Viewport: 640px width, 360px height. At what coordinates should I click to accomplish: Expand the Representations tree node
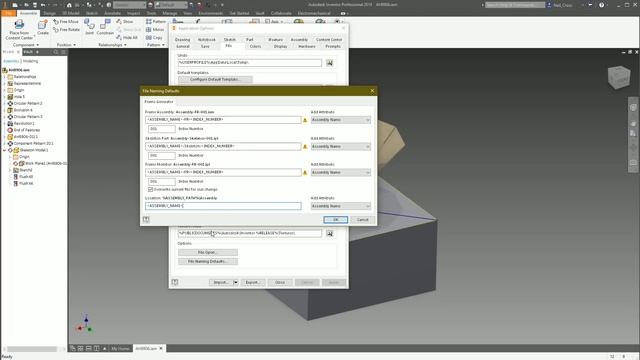click(x=5, y=83)
